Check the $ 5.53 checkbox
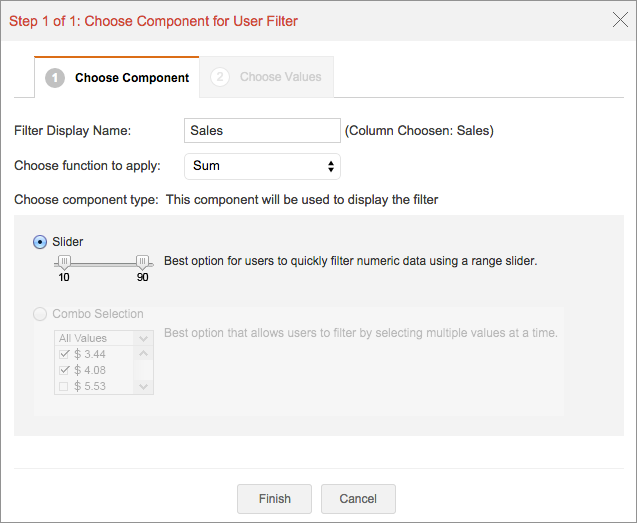The width and height of the screenshot is (637, 523). (x=65, y=386)
